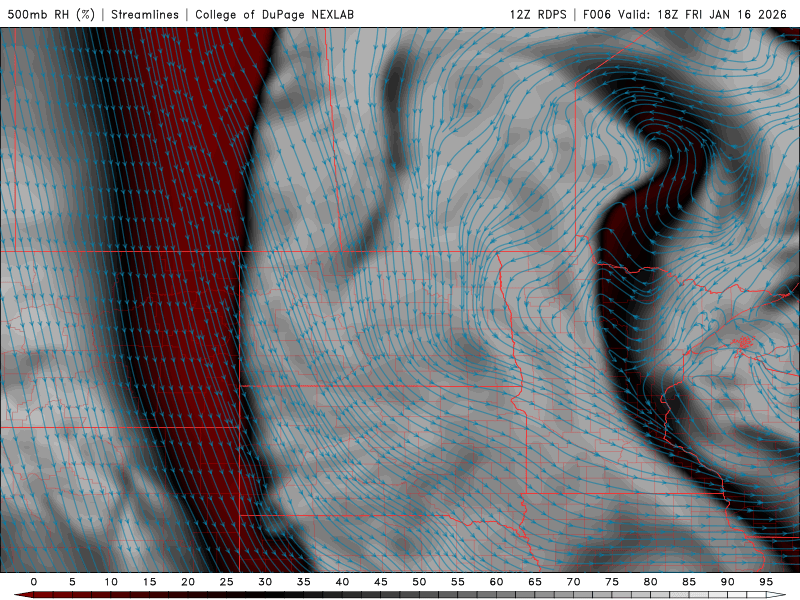Click the "35" label on the color scale

click(x=304, y=582)
